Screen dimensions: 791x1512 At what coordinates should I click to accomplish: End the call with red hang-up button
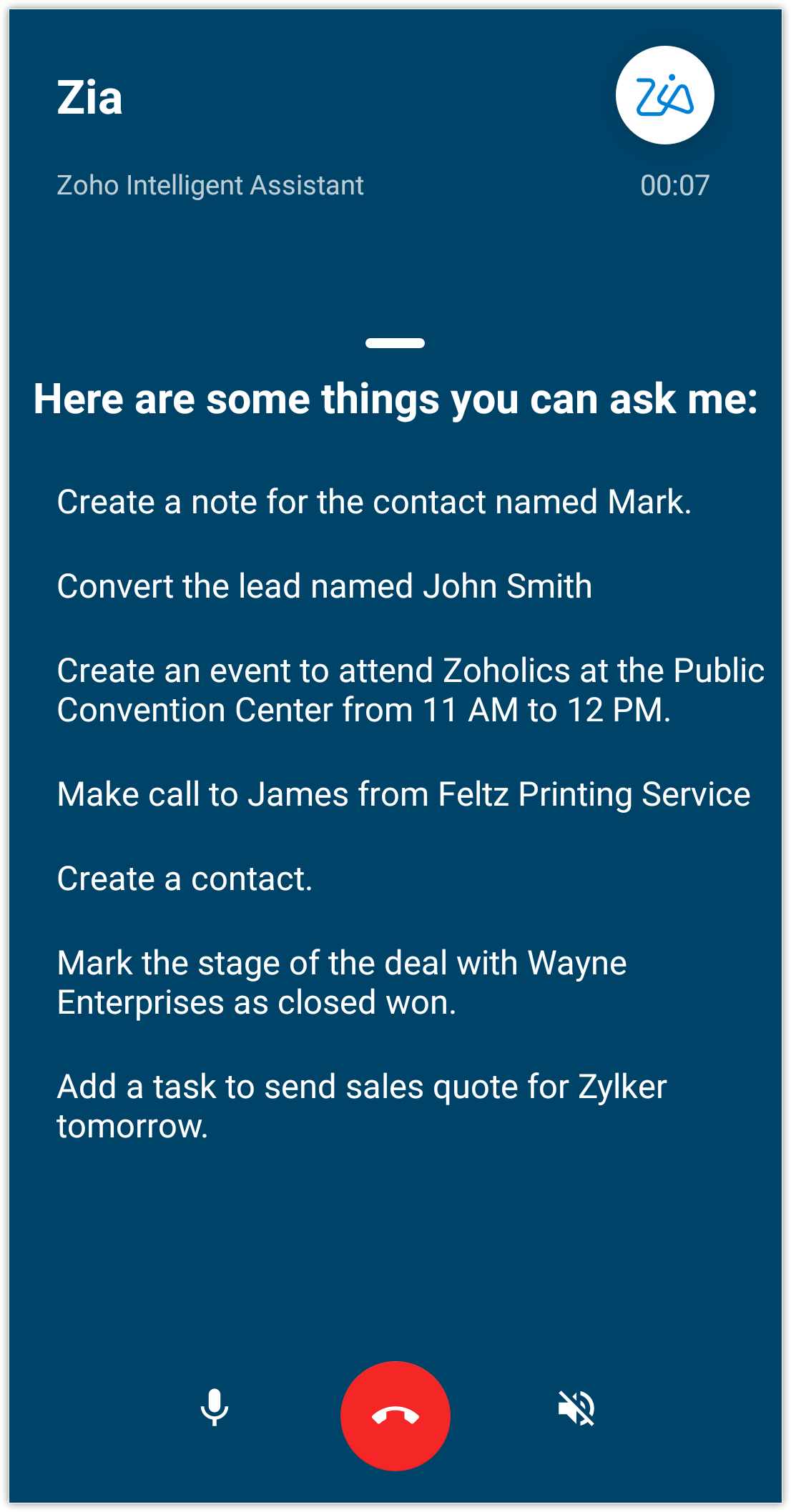(395, 1415)
